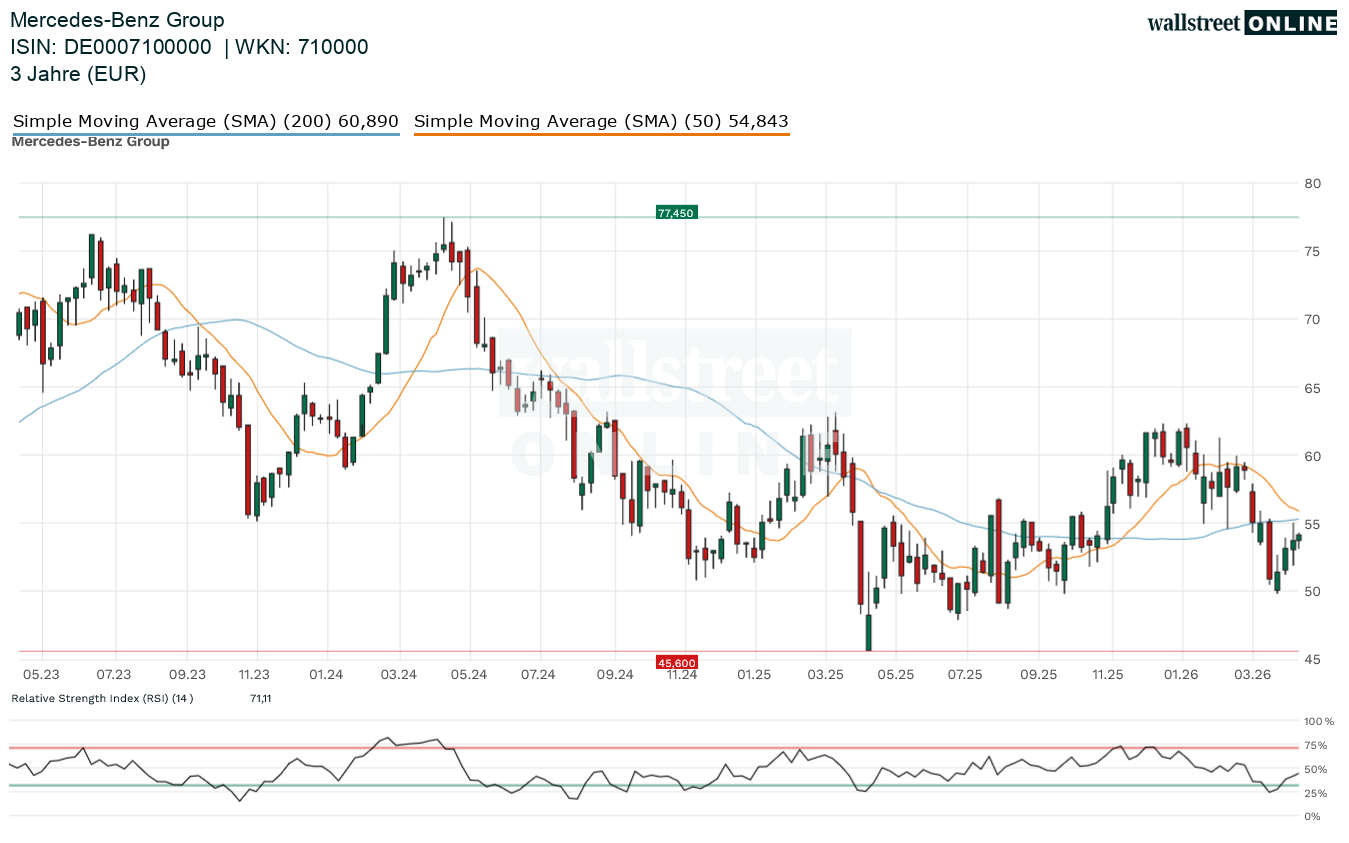Click the 77,450 high price marker
Viewport: 1349px width, 843px height.
click(677, 211)
